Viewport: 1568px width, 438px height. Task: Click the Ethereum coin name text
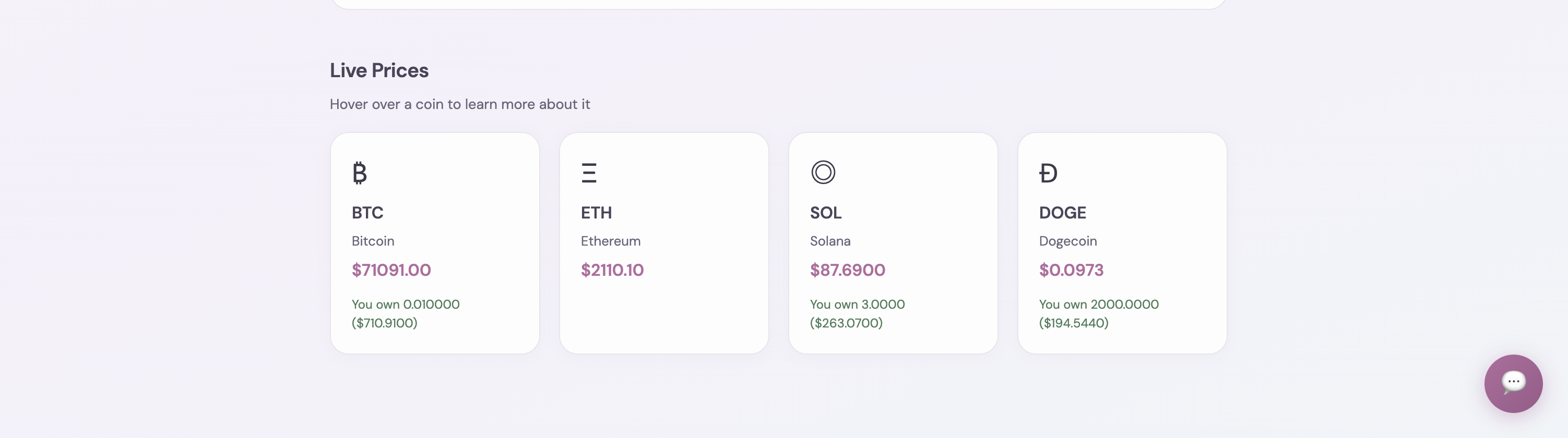coord(611,241)
